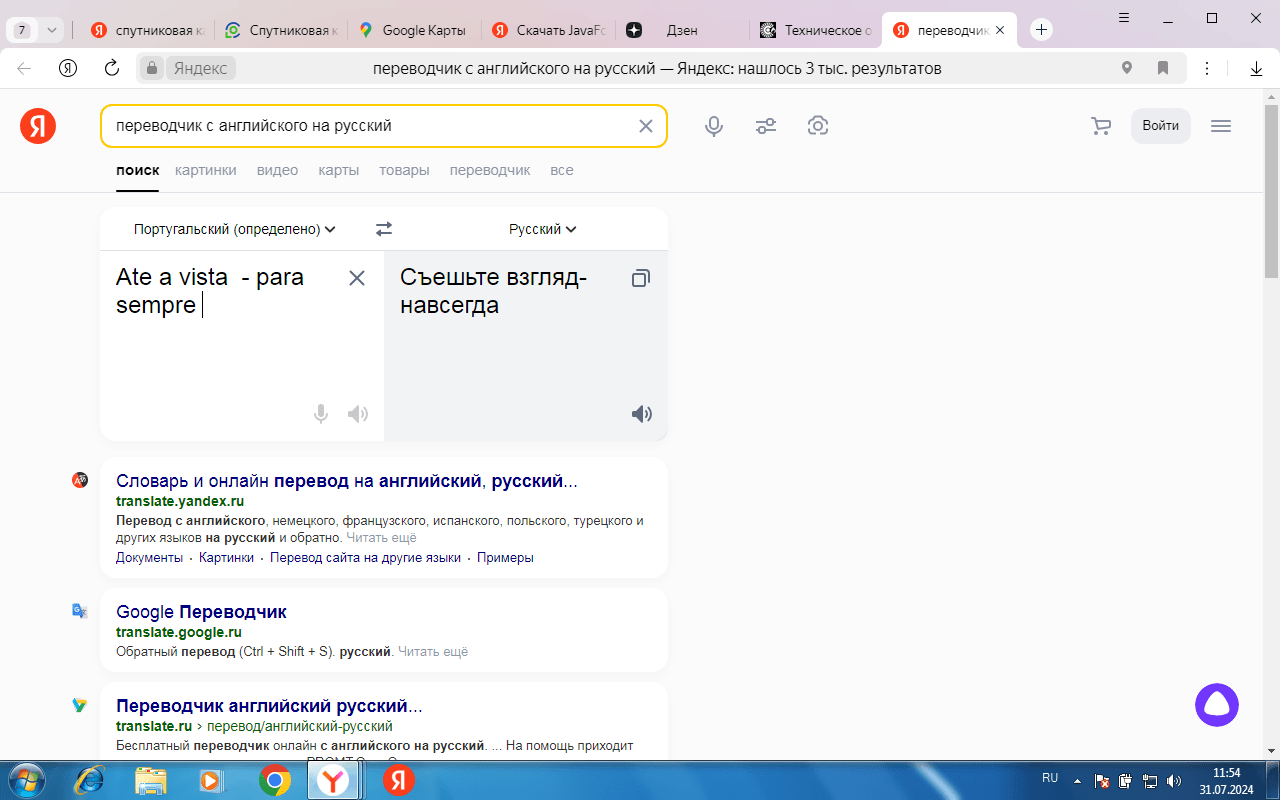
Task: Start voice search with the microphone icon
Action: [x=714, y=126]
